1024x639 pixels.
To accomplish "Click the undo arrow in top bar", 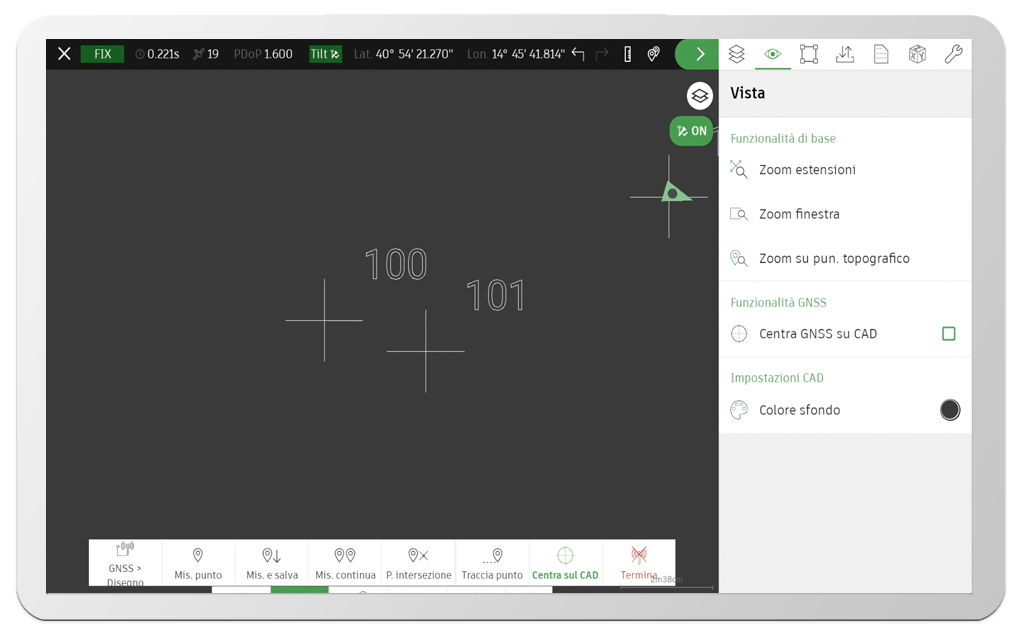I will 578,54.
